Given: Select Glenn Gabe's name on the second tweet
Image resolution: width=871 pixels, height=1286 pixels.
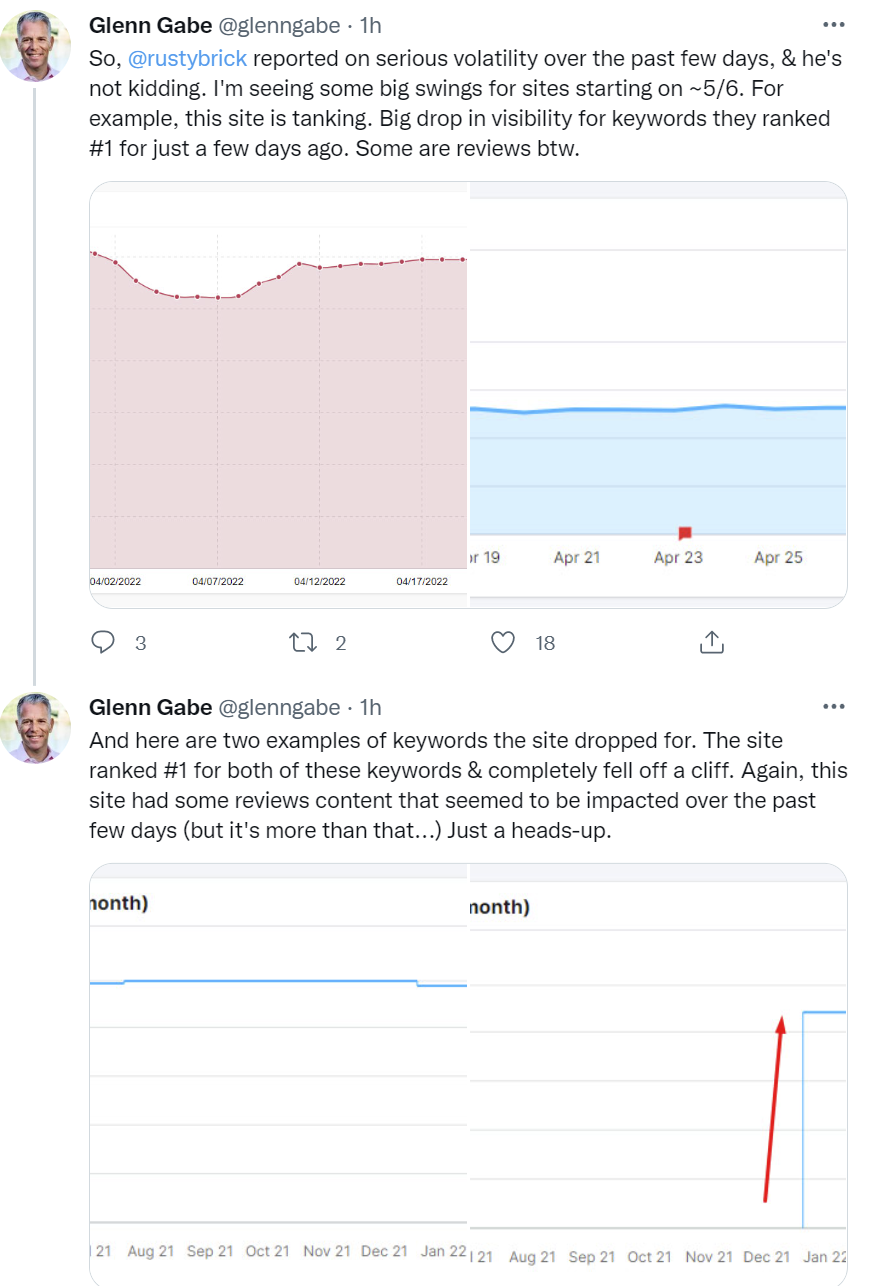Looking at the screenshot, I should tap(150, 707).
